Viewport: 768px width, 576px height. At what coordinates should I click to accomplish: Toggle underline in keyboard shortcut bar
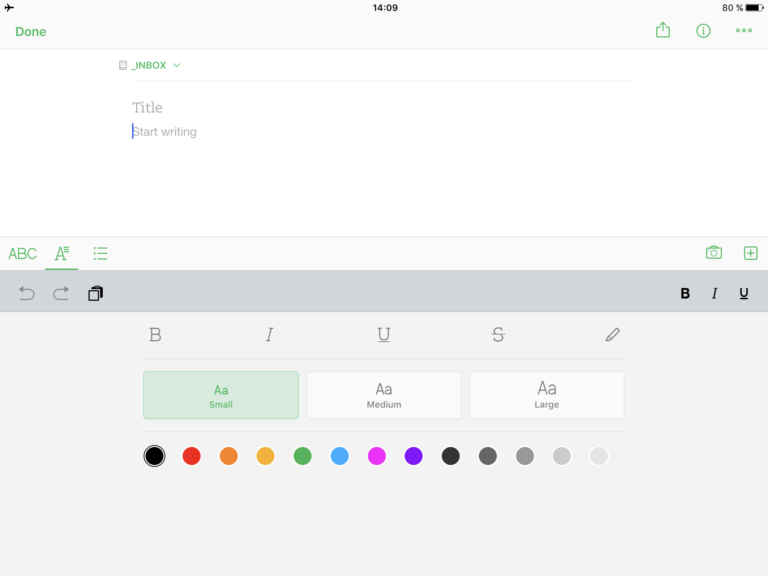pyautogui.click(x=744, y=293)
